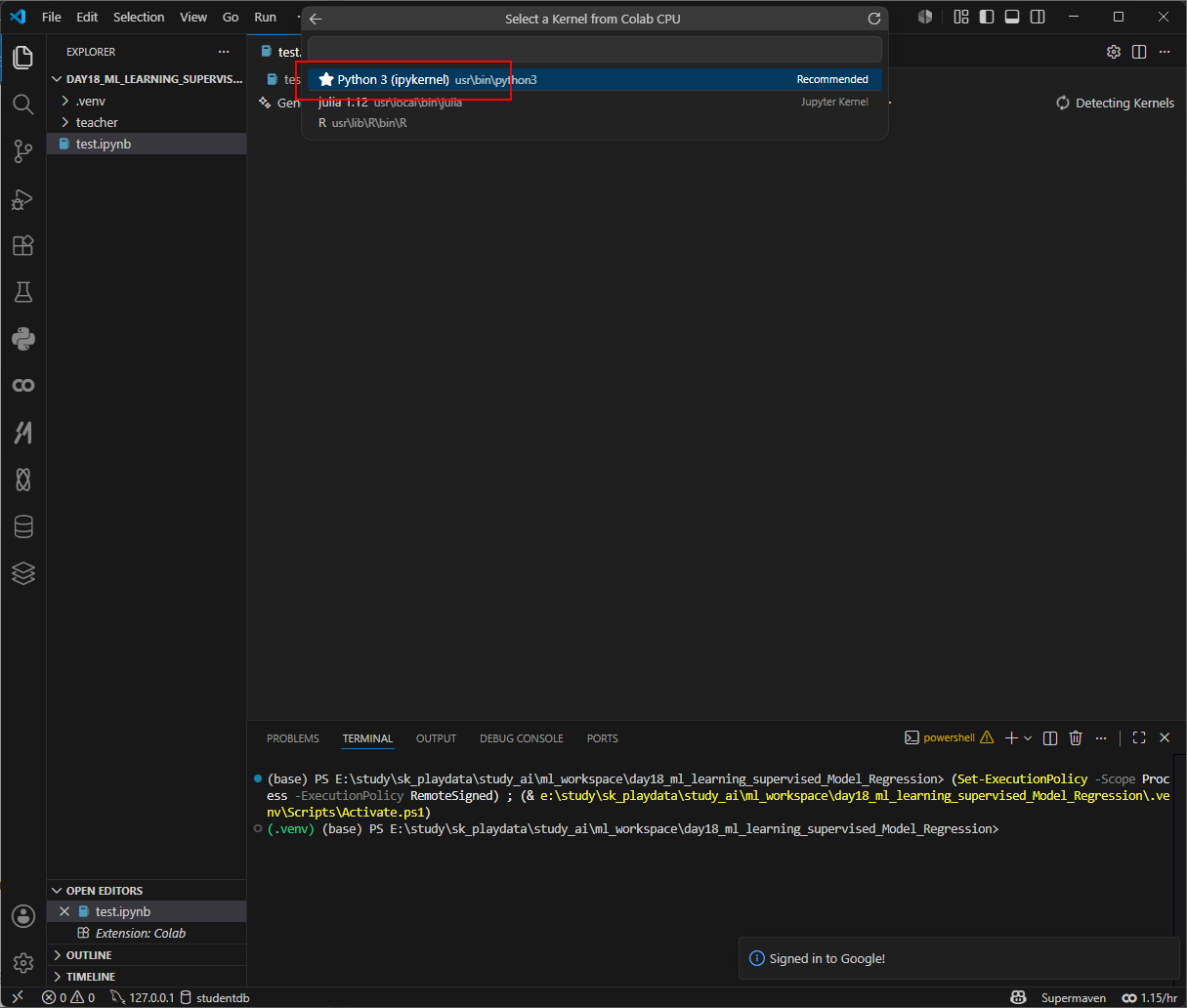This screenshot has height=1008, width=1187.
Task: Close the terminal panel
Action: point(1165,738)
